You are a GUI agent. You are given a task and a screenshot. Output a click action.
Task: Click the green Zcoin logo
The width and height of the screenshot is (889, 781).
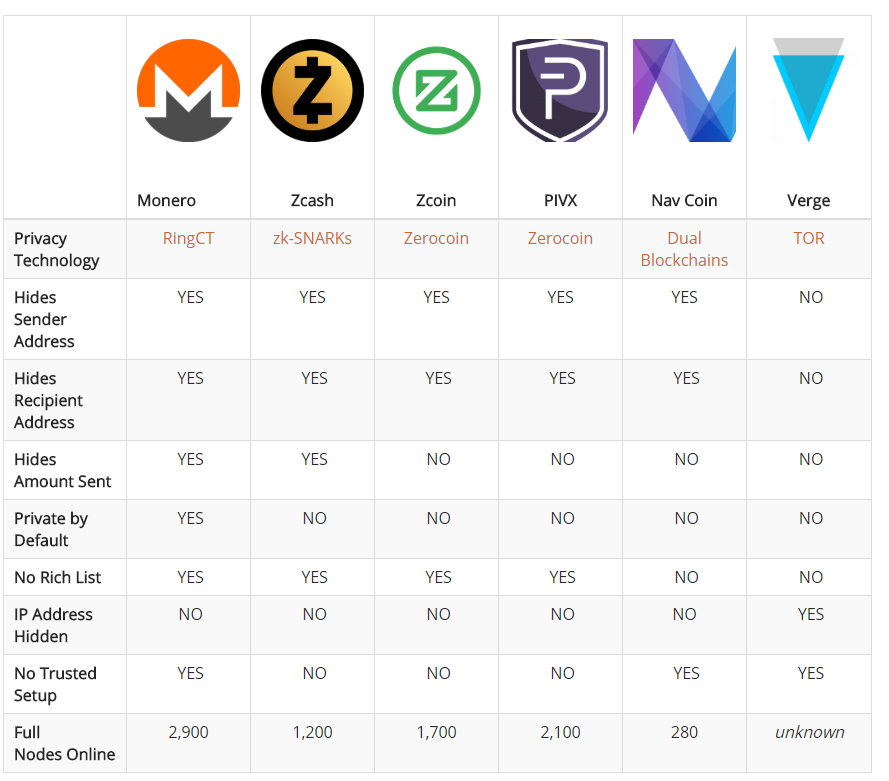(437, 91)
